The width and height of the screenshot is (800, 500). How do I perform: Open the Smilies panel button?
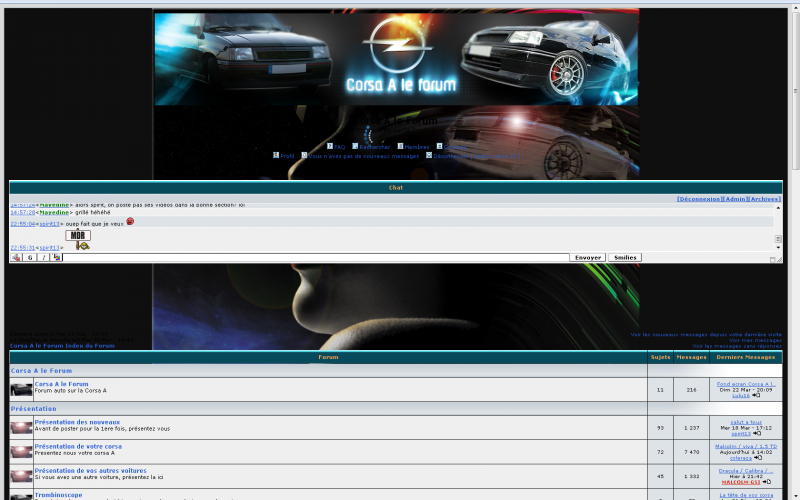tap(625, 258)
